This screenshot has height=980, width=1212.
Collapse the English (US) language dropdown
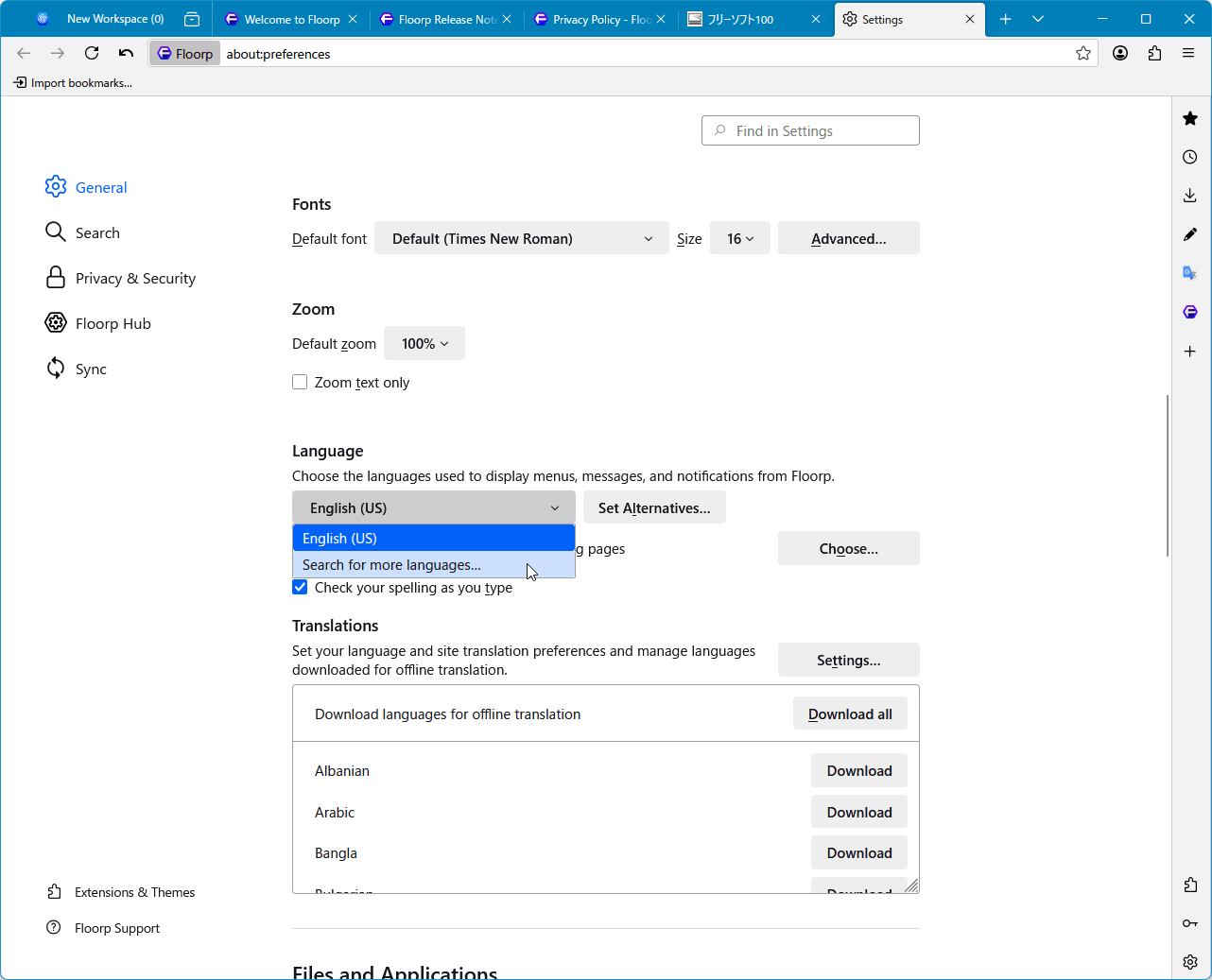point(434,507)
